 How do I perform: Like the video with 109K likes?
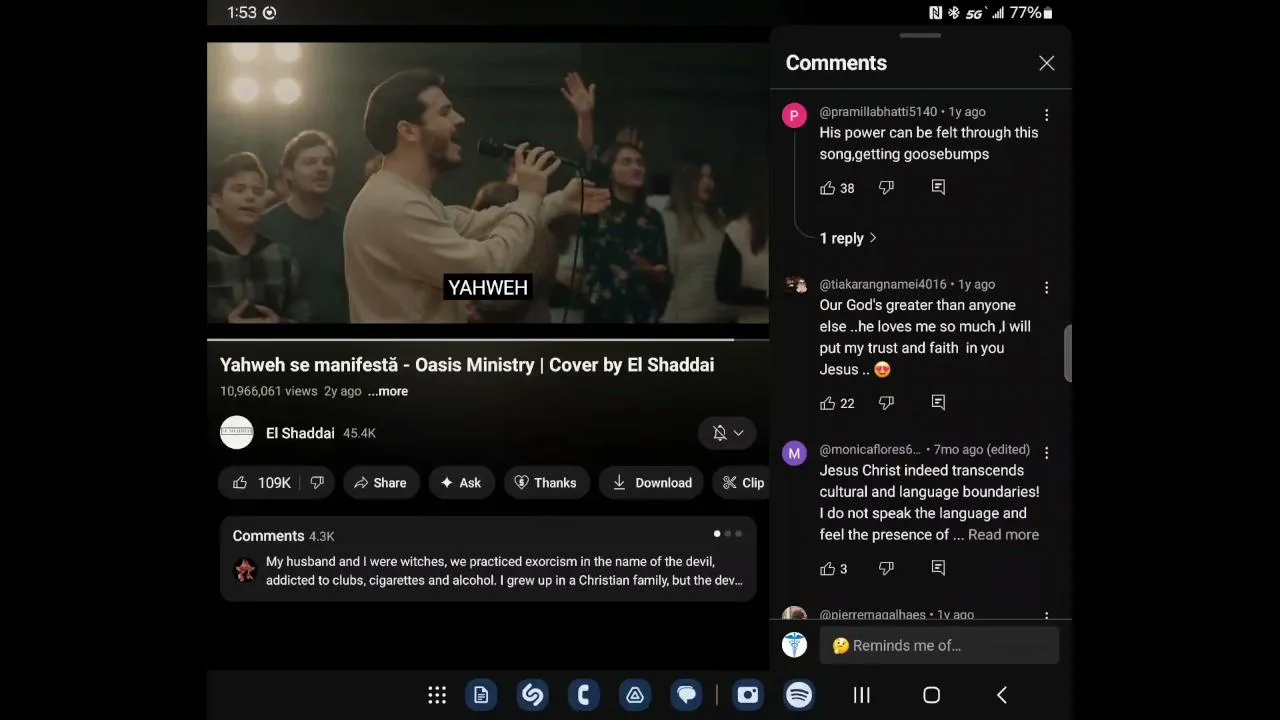coord(262,483)
